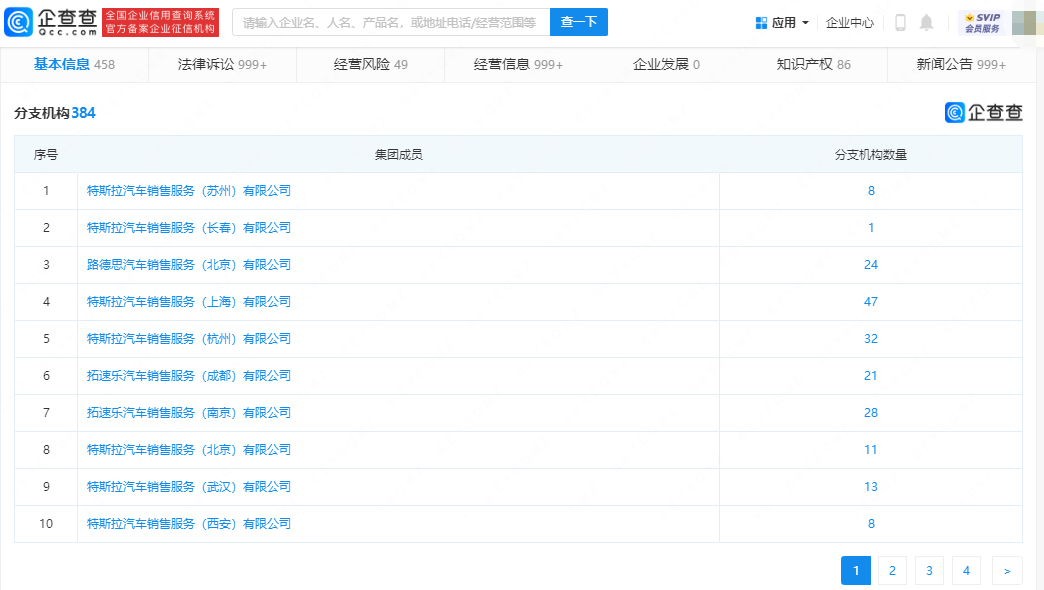Click the 企查查 logo in the header
The image size is (1044, 590).
pos(51,22)
